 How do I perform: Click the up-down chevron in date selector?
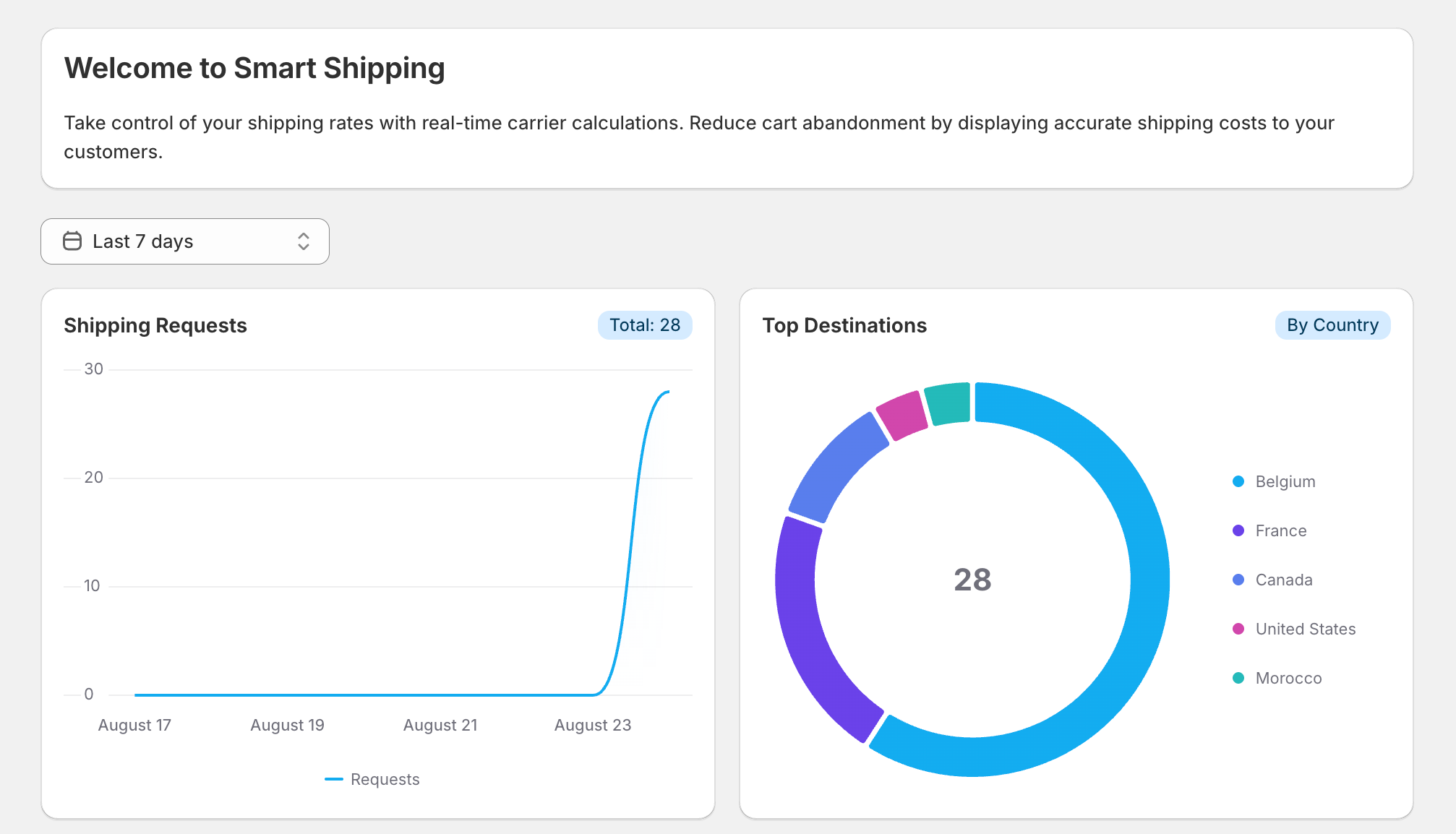tap(304, 241)
